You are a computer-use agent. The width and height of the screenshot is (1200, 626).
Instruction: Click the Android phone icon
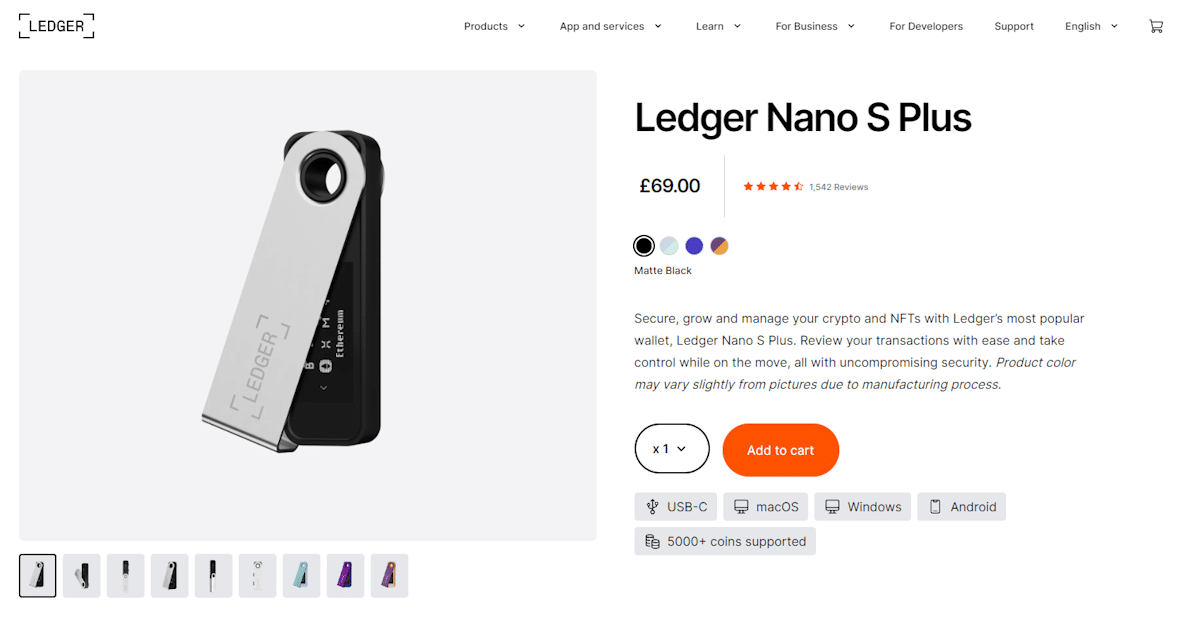(936, 507)
